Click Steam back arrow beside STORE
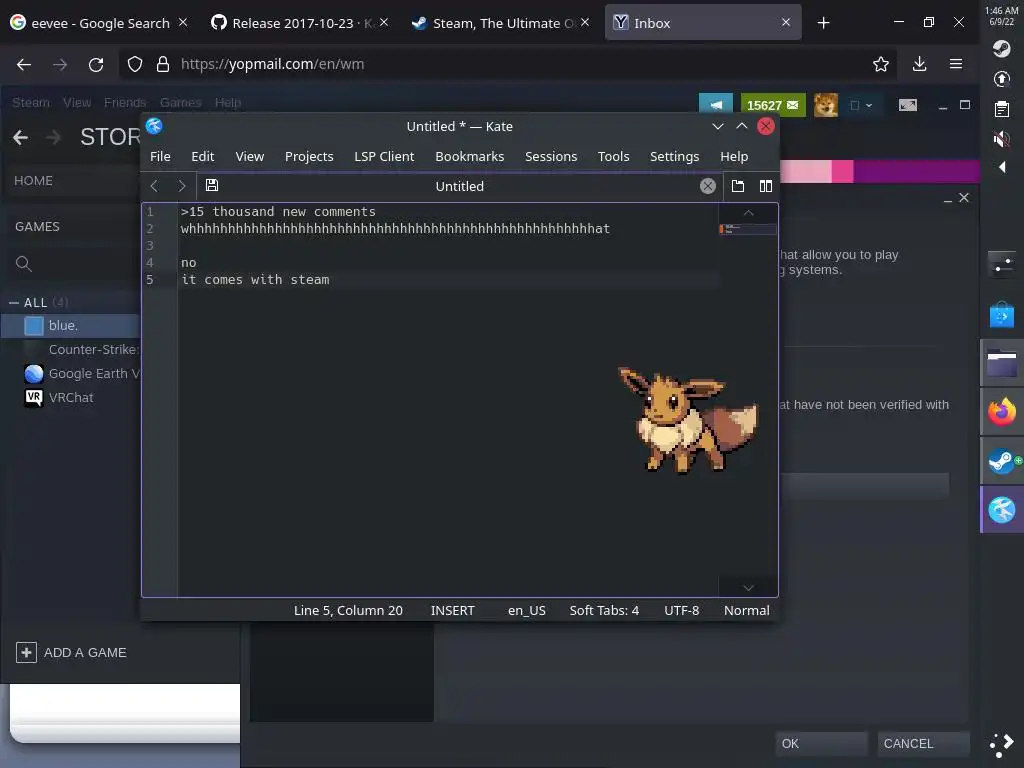This screenshot has width=1024, height=768. point(21,137)
